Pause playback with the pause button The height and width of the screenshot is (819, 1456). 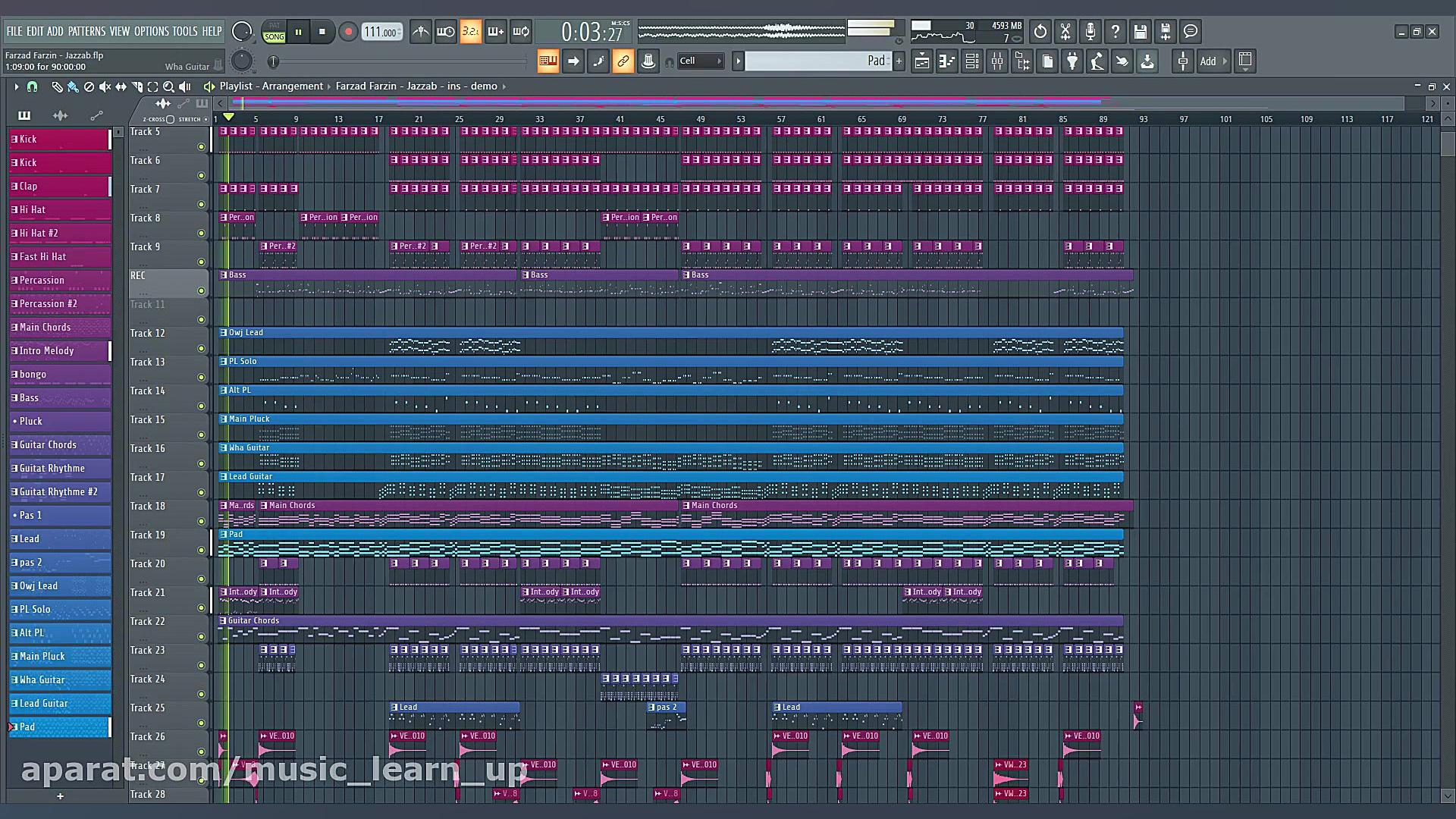298,32
